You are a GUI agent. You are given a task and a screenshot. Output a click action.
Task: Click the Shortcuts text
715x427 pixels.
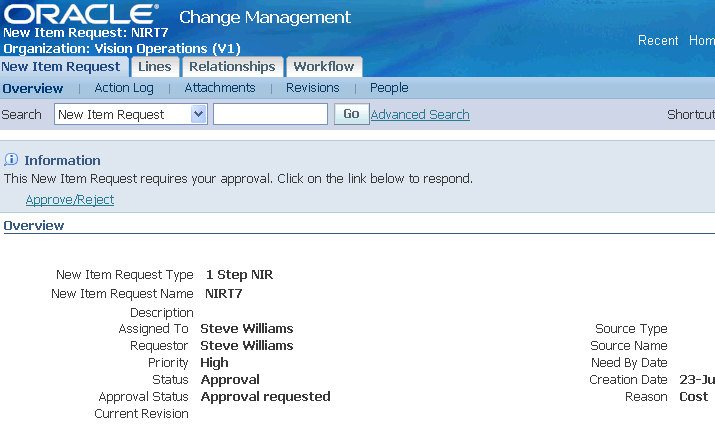[x=691, y=115]
